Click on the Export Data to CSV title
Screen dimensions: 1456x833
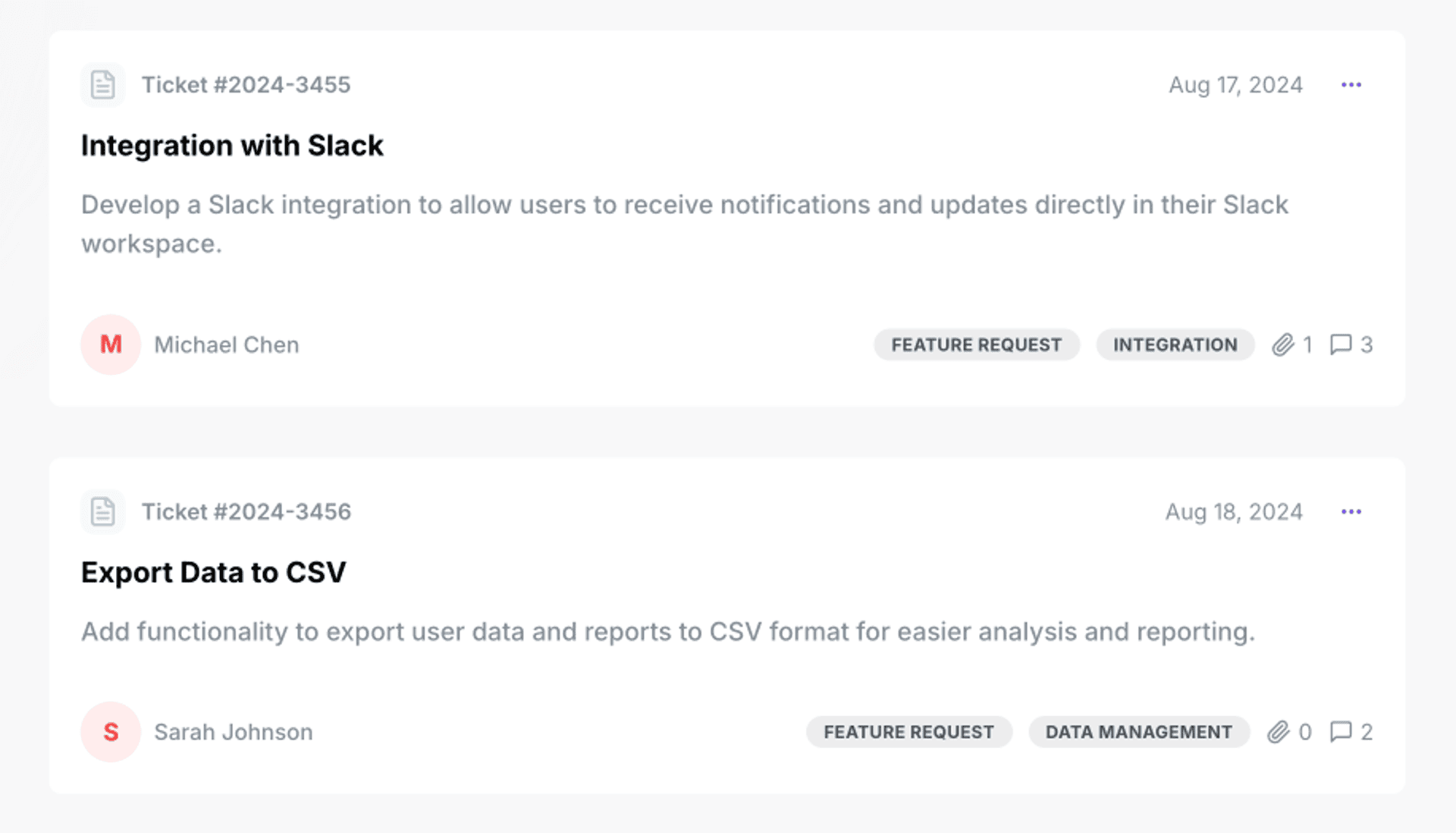(x=214, y=572)
